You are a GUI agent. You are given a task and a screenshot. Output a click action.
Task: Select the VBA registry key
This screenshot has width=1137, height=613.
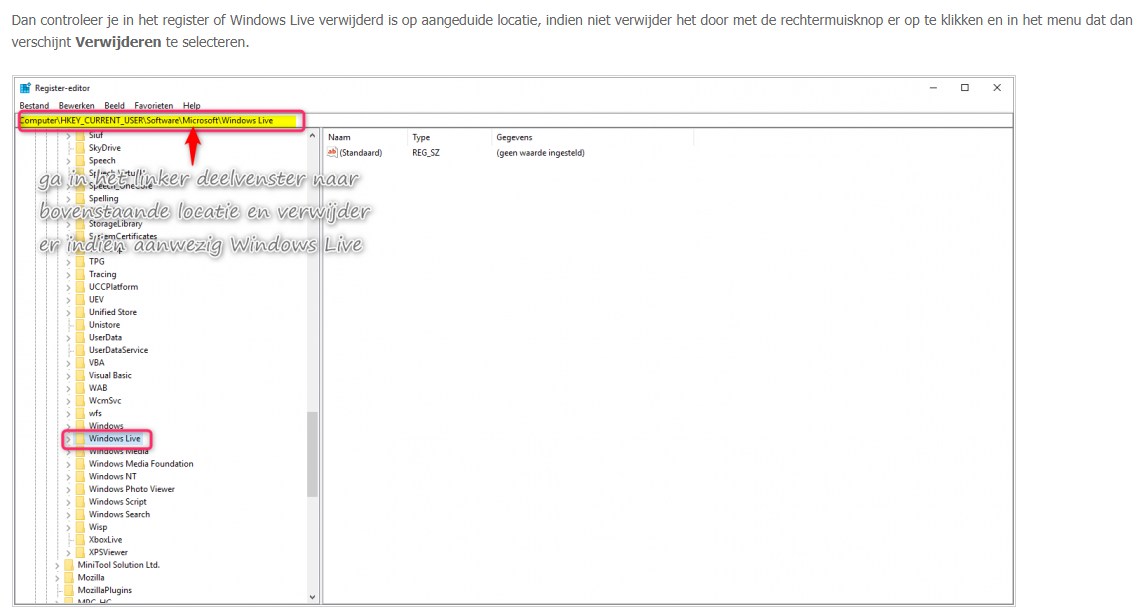coord(96,363)
